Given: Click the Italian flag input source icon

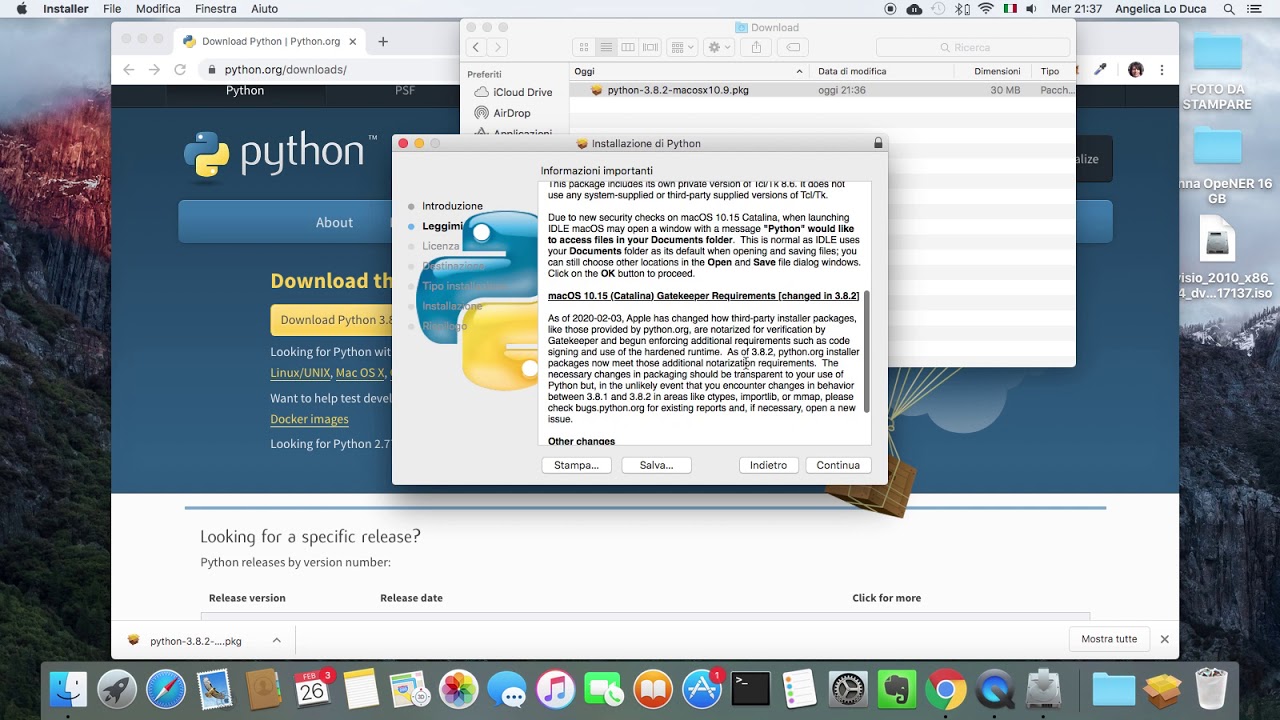Looking at the screenshot, I should [x=1010, y=9].
